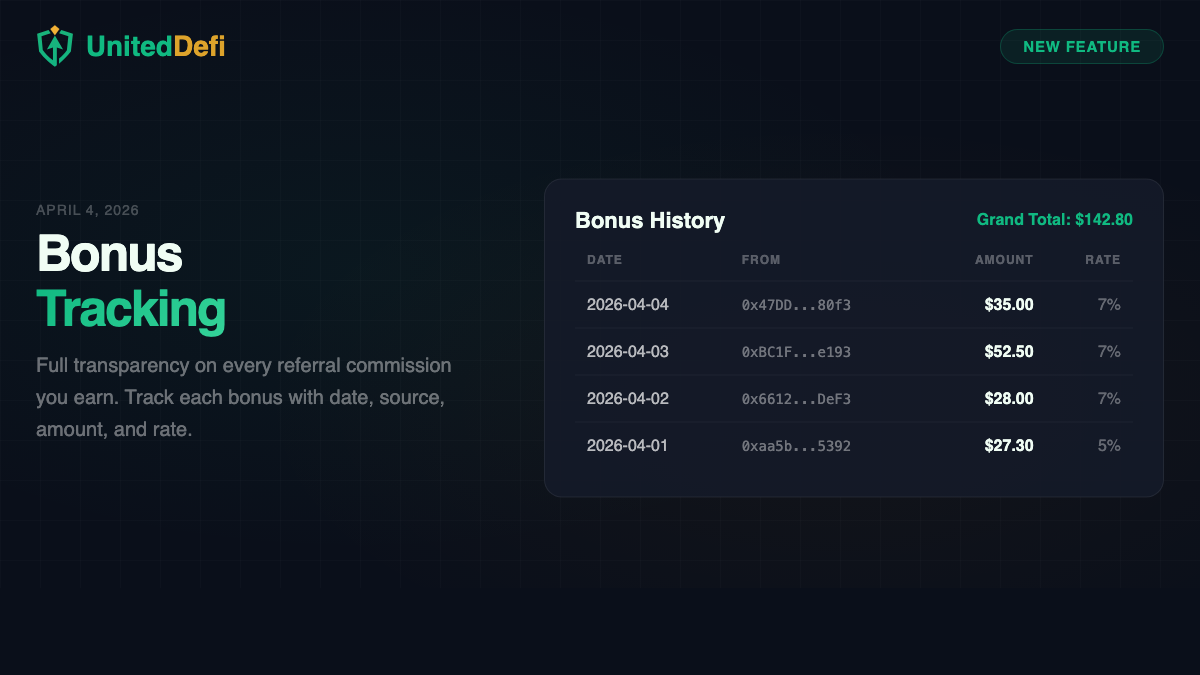This screenshot has height=675, width=1200.
Task: Expand the 2026-04-04 bonus row
Action: 850,304
